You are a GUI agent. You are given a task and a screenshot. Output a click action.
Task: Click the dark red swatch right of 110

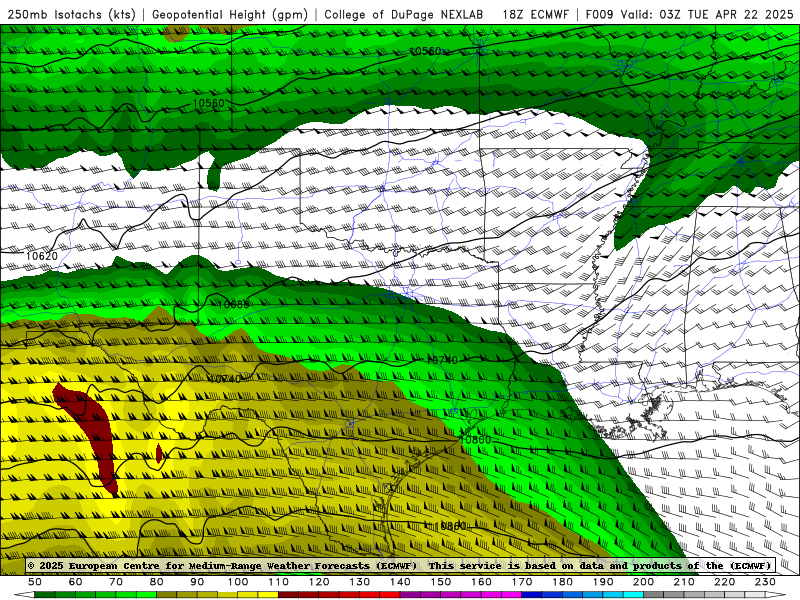288,595
